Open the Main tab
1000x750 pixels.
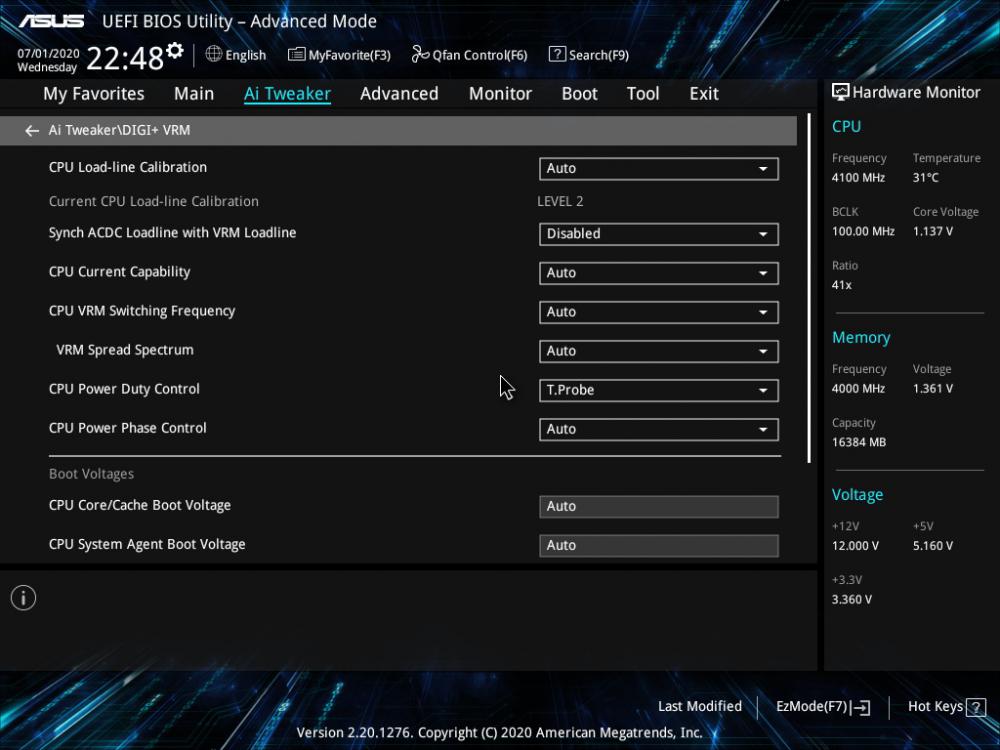pos(194,94)
